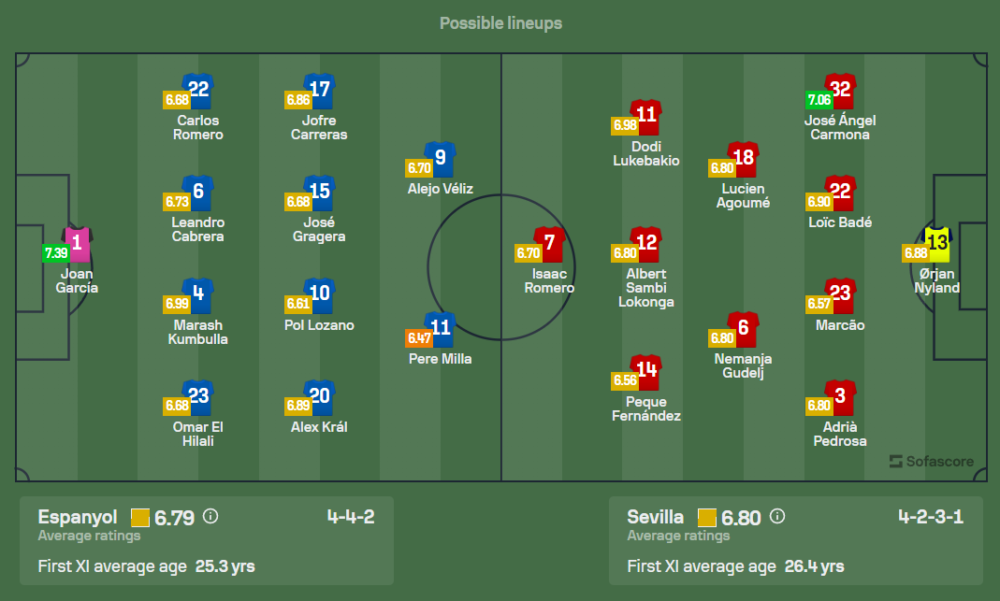Open Pere Milla's player name link
The image size is (1000, 601).
440,359
